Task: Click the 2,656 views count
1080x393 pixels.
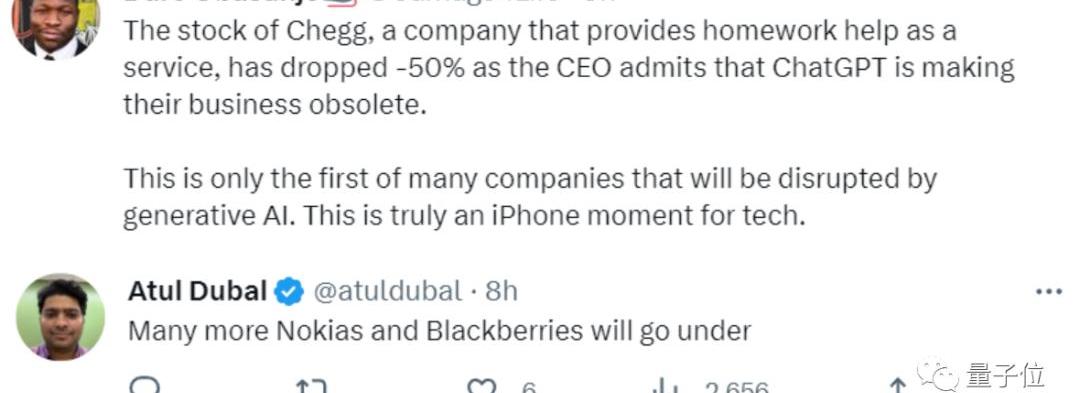Action: (736, 388)
